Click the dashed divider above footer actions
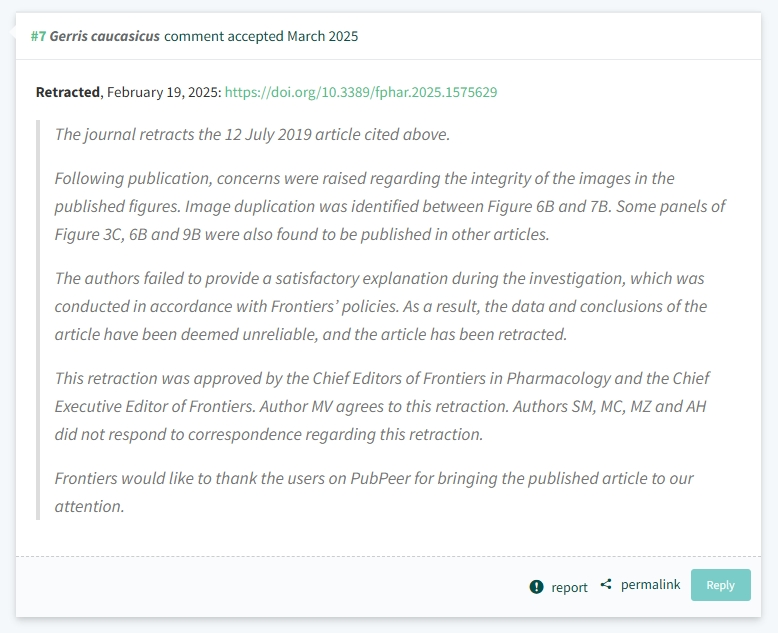The width and height of the screenshot is (778, 633). (x=389, y=557)
